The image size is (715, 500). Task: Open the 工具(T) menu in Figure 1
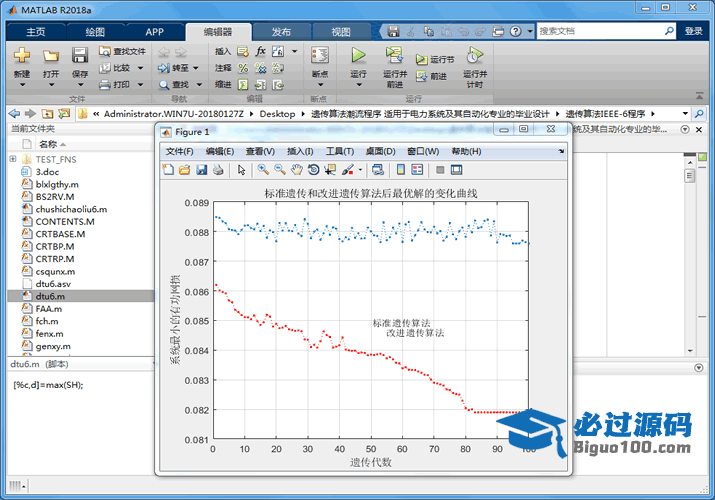pos(340,151)
